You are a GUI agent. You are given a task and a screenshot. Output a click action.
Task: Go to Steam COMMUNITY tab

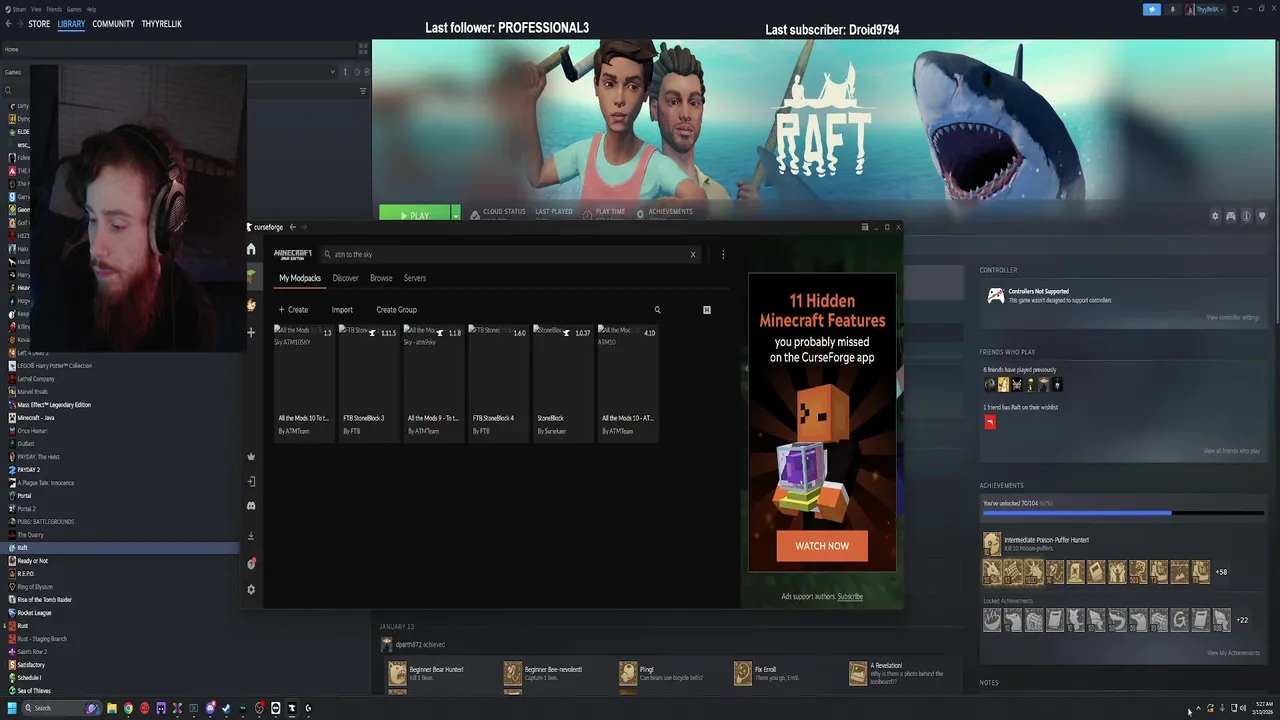click(x=113, y=24)
